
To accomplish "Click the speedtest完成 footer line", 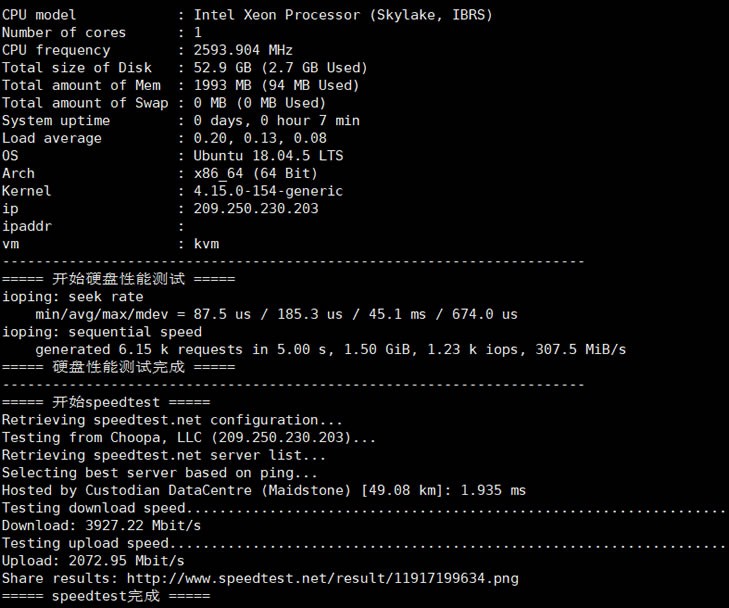I will (106, 596).
